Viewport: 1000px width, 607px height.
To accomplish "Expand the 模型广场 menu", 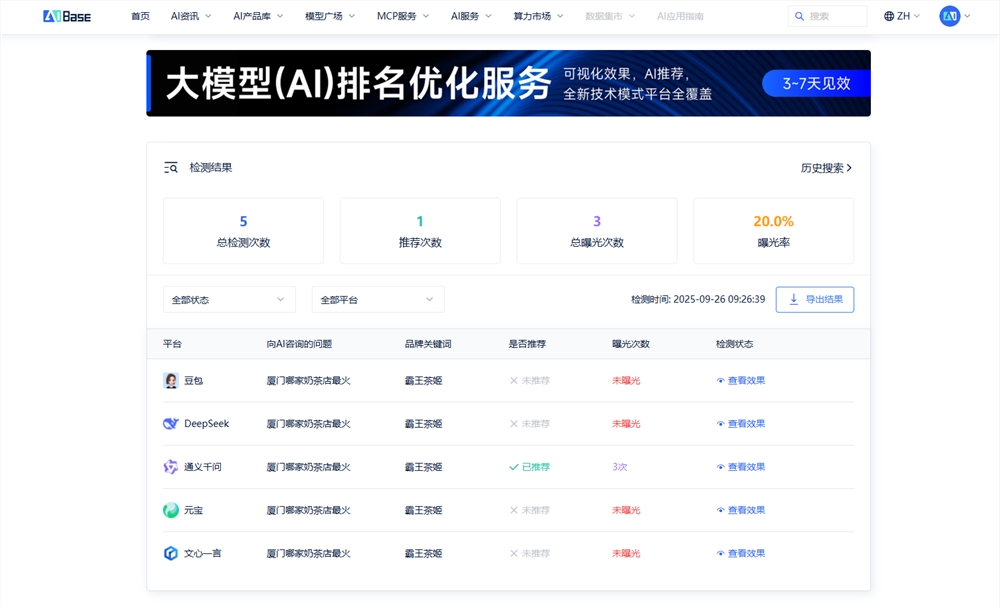I will [x=330, y=16].
